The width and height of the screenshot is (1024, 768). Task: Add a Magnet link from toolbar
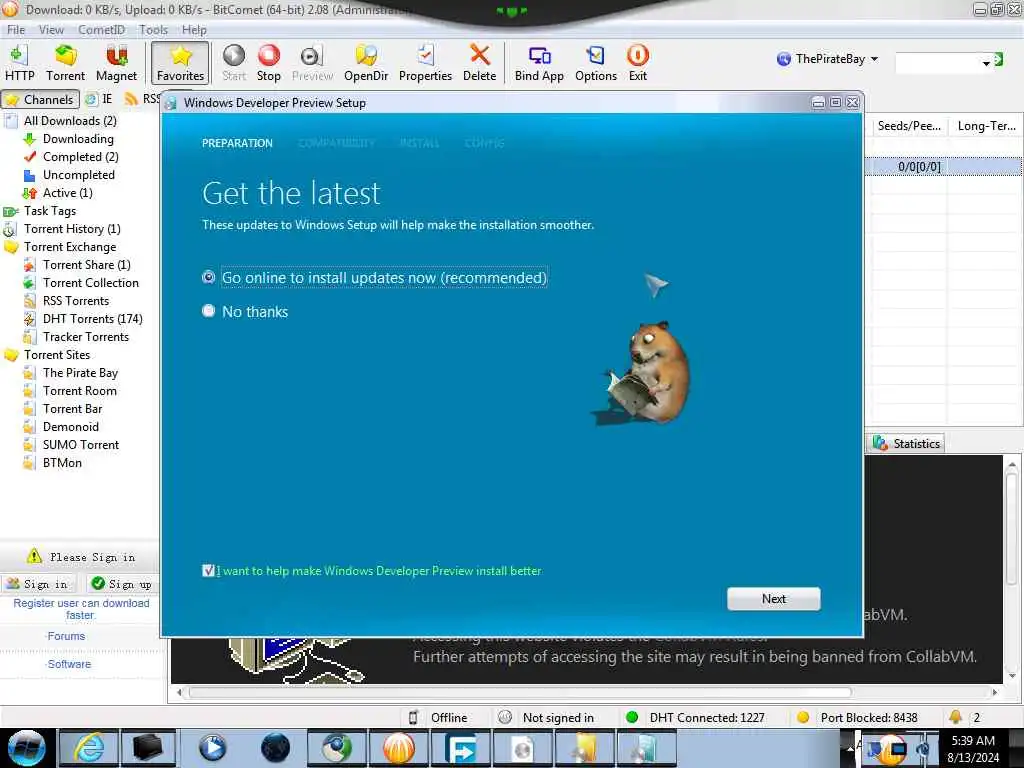(116, 63)
